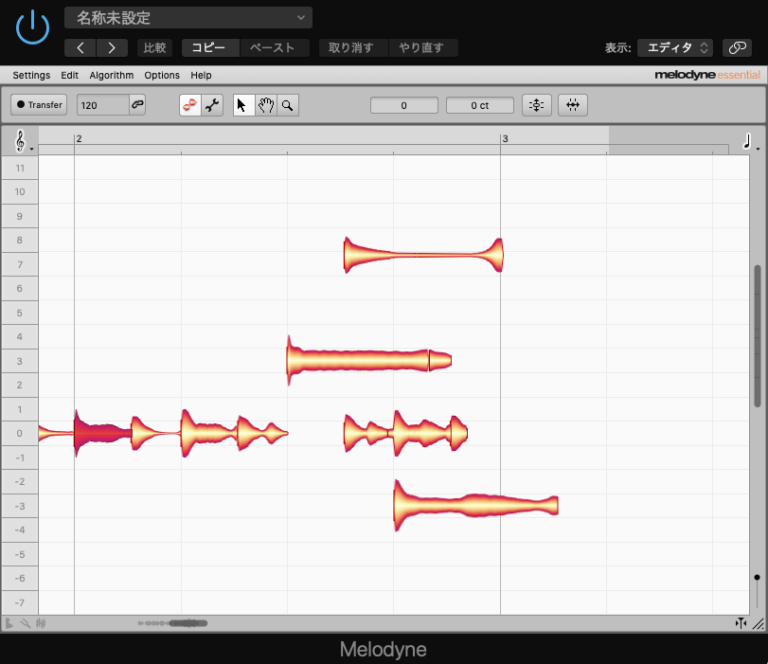Click the pitch correction macro icon
The width and height of the screenshot is (768, 664).
pyautogui.click(x=536, y=105)
